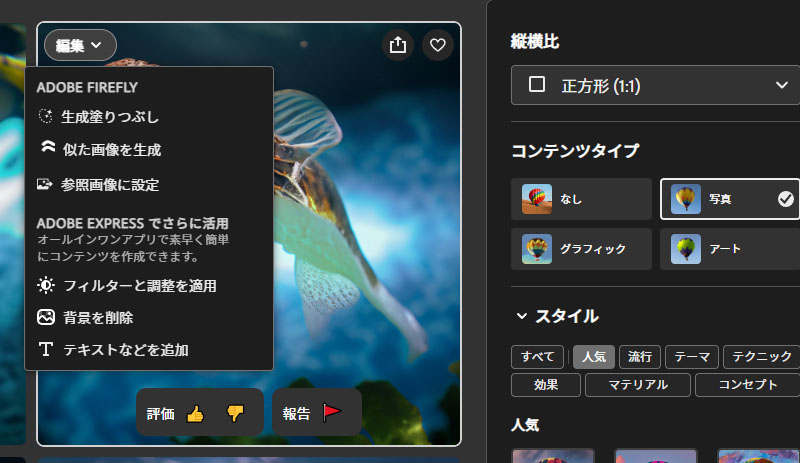
Task: Click the 背景を削除 remove background icon
Action: 45,318
